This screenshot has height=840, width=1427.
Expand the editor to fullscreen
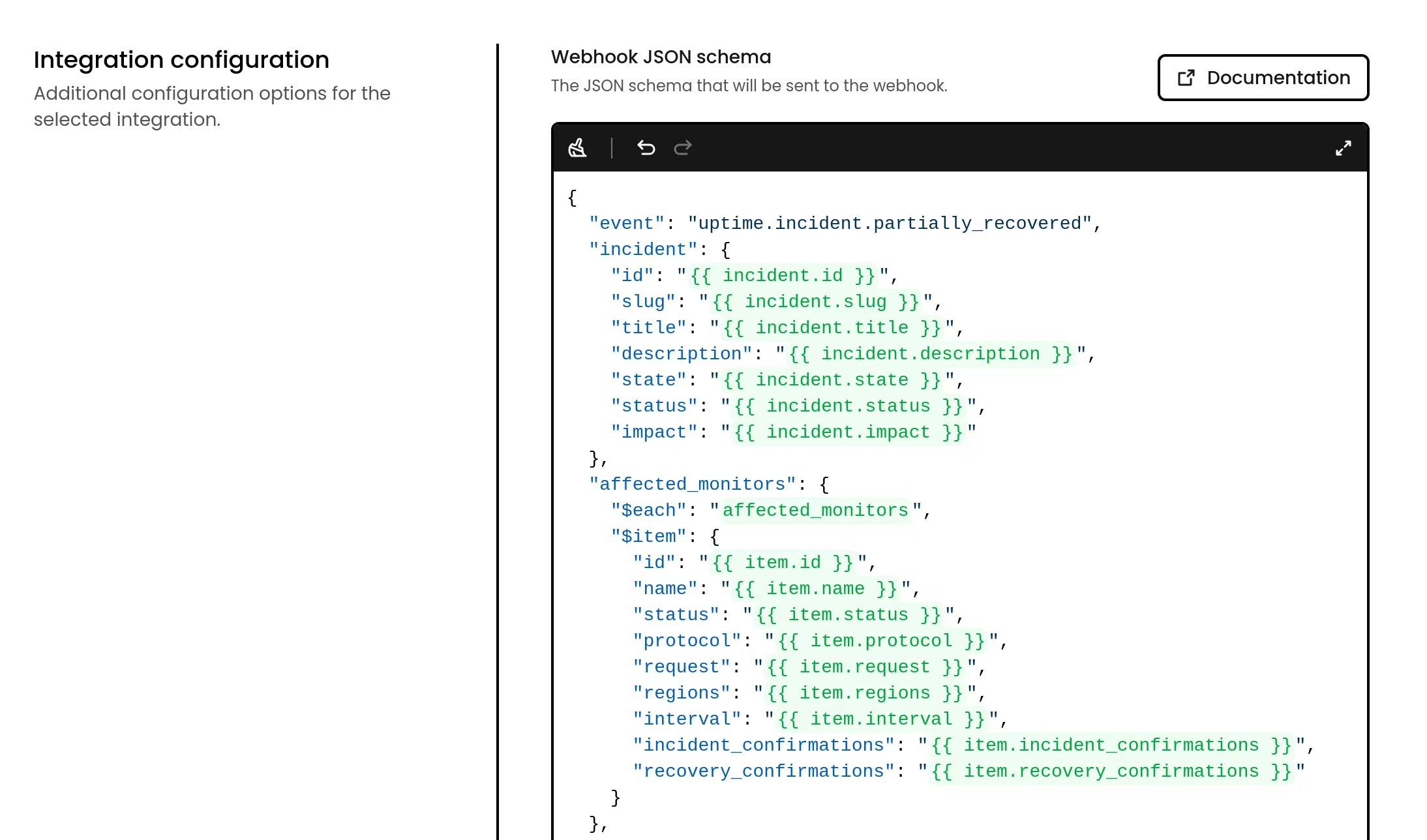point(1344,148)
